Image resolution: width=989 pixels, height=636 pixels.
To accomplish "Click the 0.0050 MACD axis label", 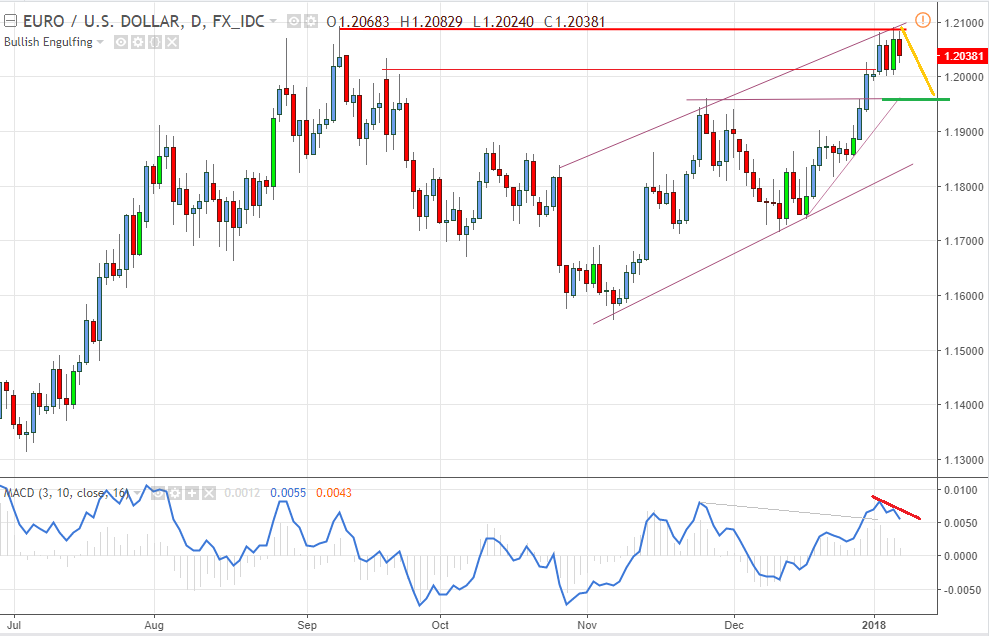I will [962, 523].
